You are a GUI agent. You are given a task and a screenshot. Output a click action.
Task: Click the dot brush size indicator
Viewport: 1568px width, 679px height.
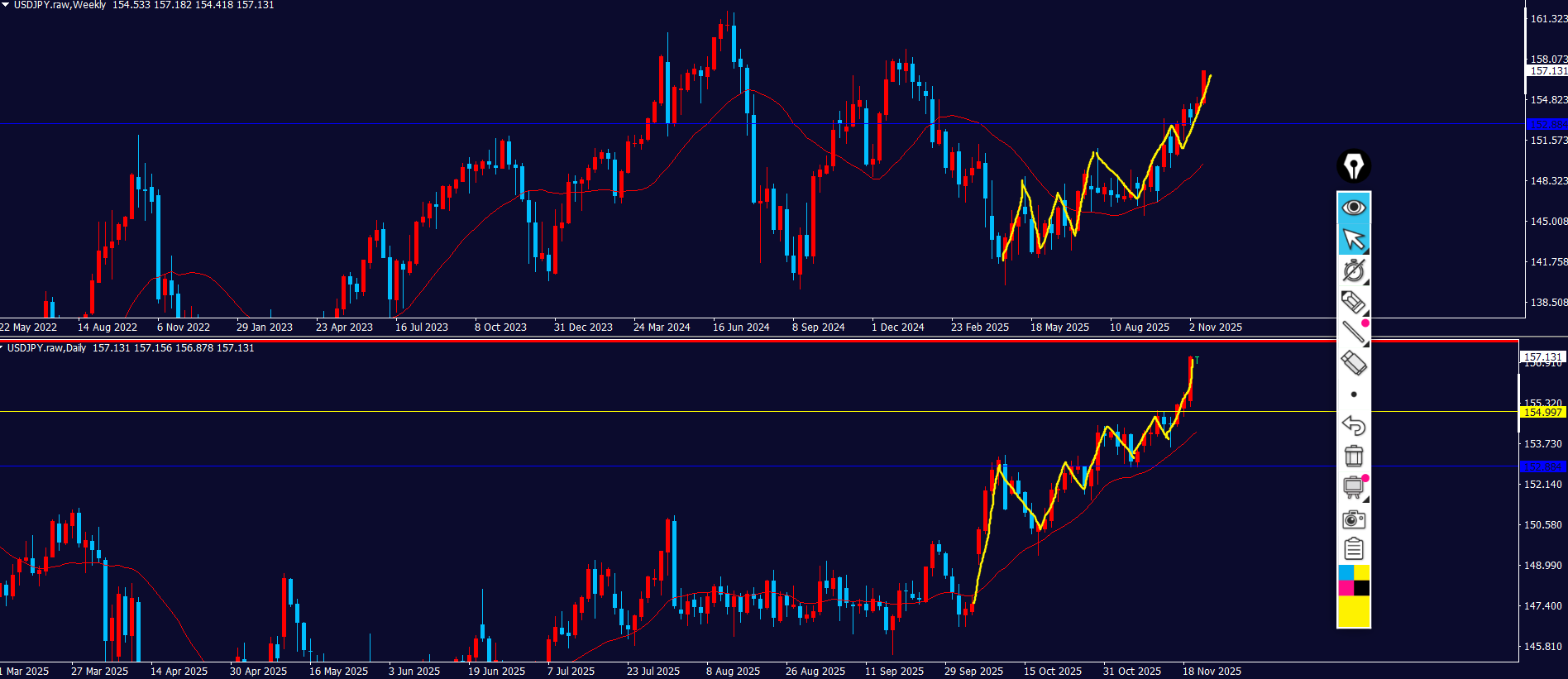point(1354,394)
